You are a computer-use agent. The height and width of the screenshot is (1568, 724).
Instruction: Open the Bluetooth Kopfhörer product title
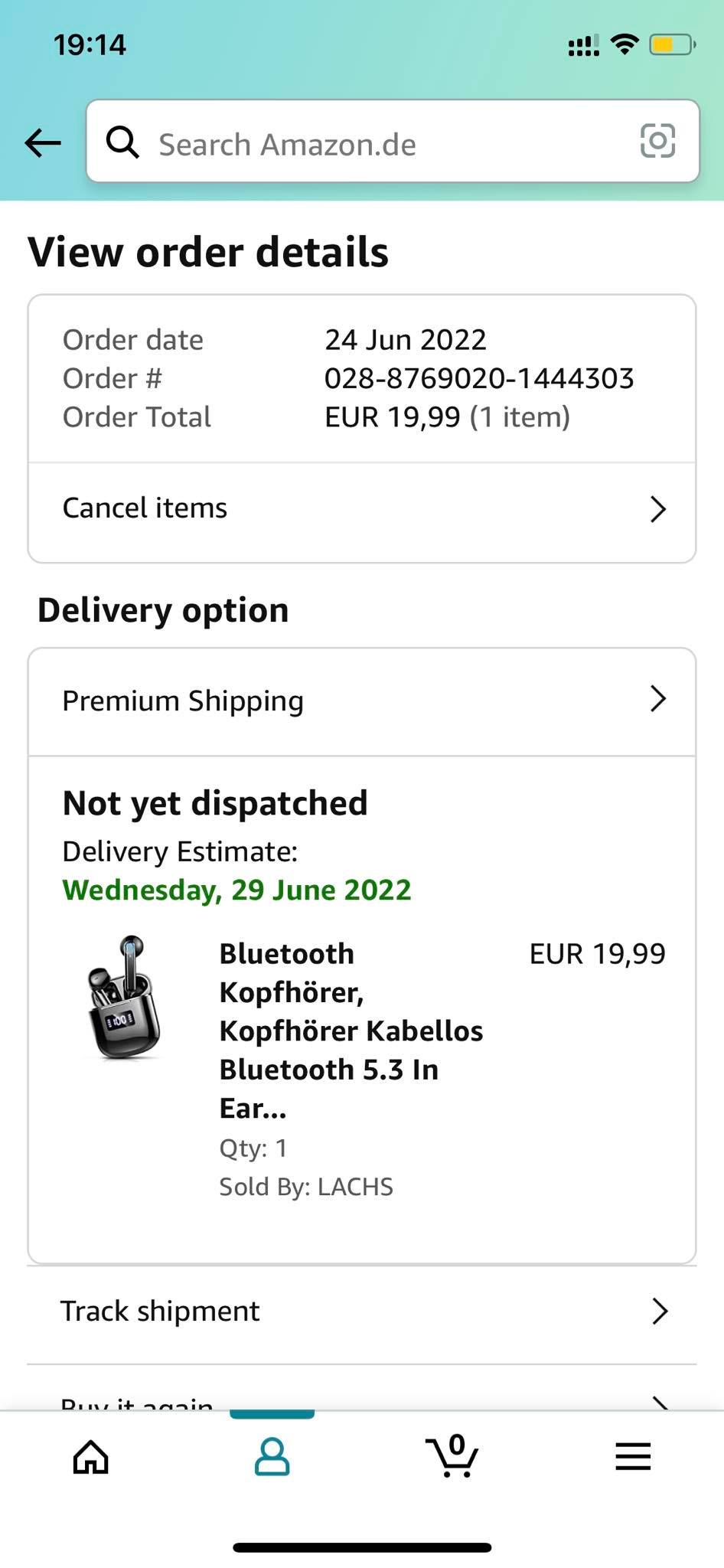[351, 1031]
